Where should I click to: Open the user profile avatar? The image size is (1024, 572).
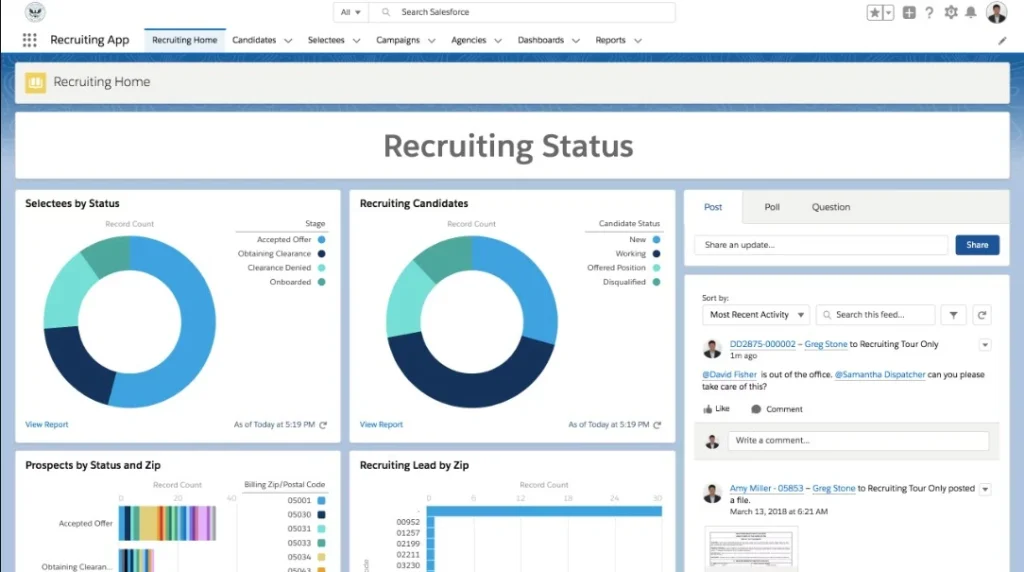[x=997, y=12]
